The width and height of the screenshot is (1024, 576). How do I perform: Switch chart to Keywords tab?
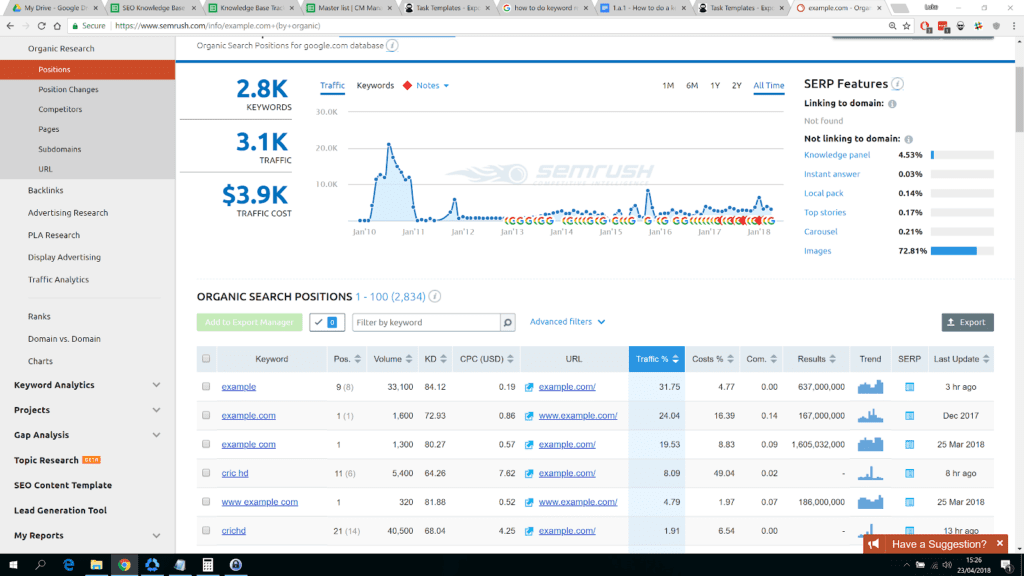(x=375, y=86)
